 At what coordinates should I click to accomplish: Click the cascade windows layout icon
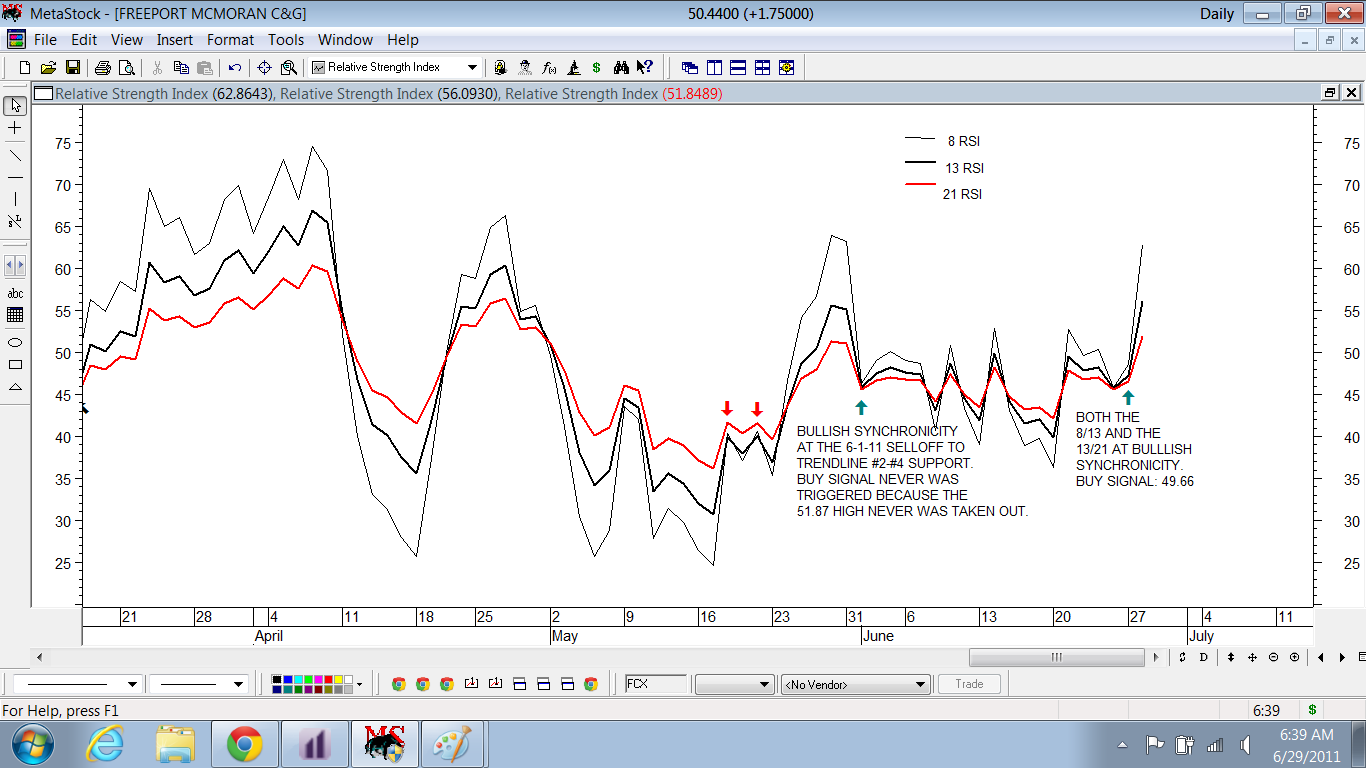tap(690, 68)
